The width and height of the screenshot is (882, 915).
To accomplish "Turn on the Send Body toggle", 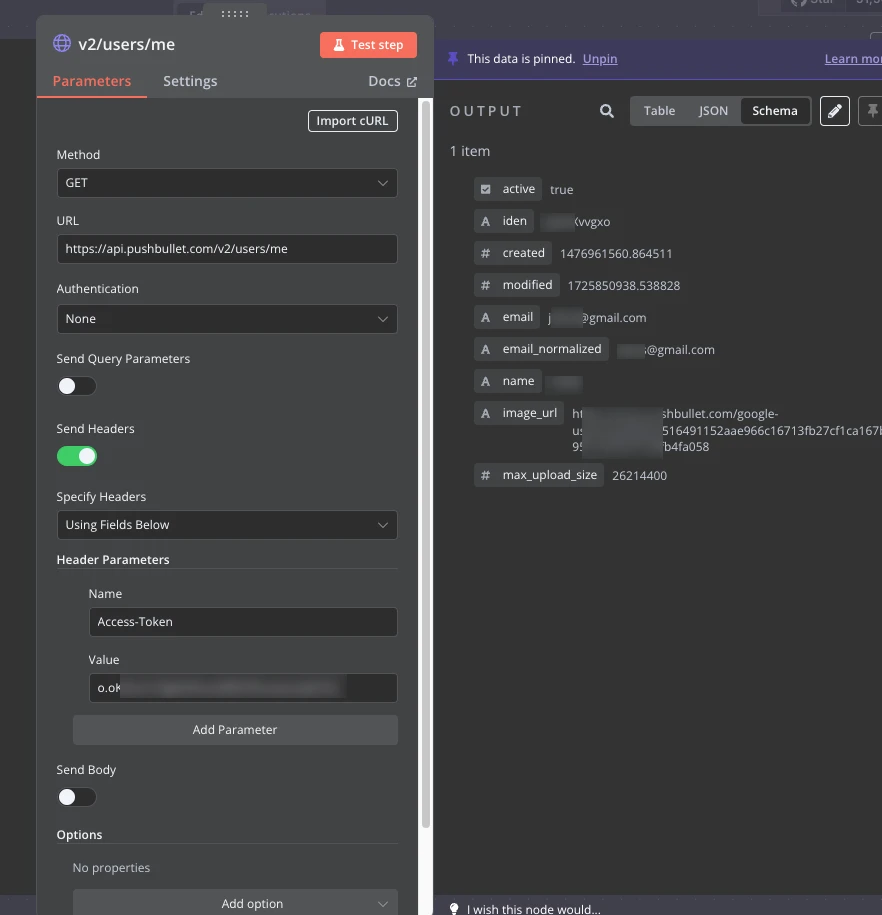I will coord(77,797).
